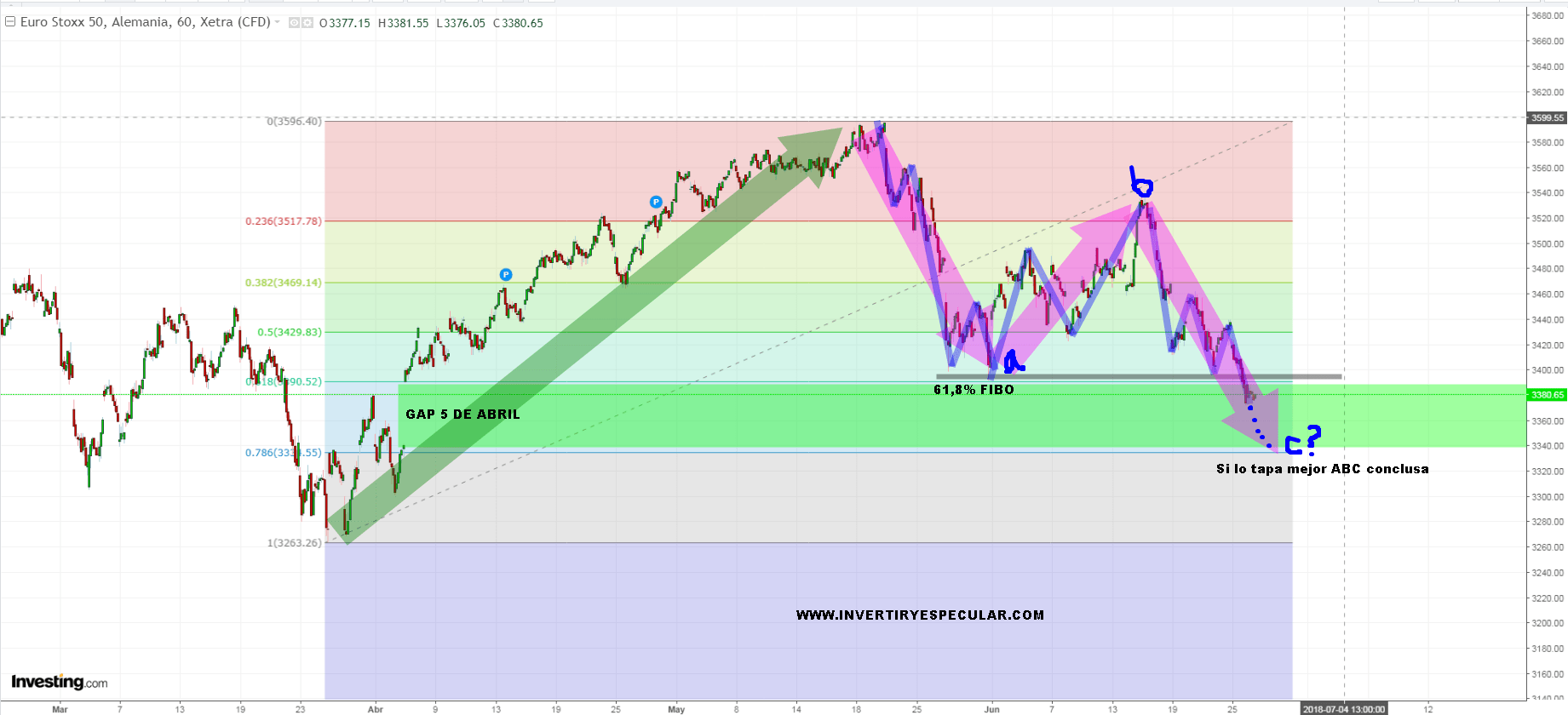Select the 'Si lo tapa mejor ABC conclusa' note

tap(1322, 469)
